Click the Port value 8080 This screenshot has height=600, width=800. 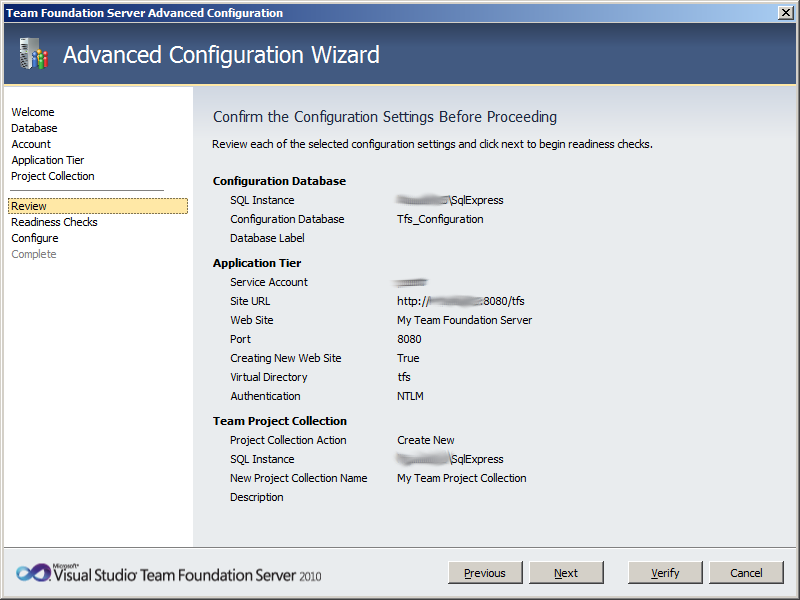click(409, 339)
